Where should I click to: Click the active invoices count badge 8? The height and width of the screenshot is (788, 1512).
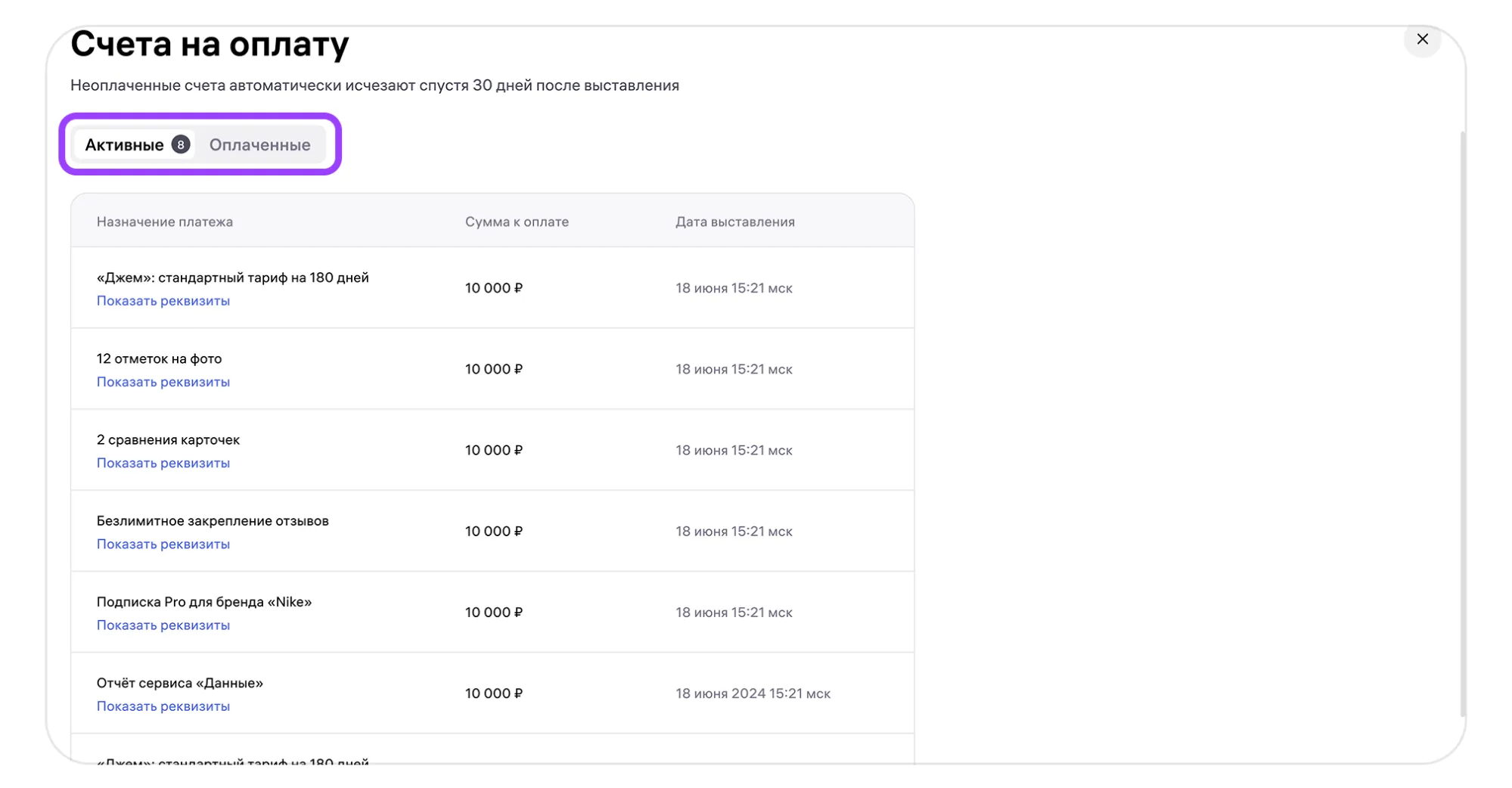[x=180, y=144]
